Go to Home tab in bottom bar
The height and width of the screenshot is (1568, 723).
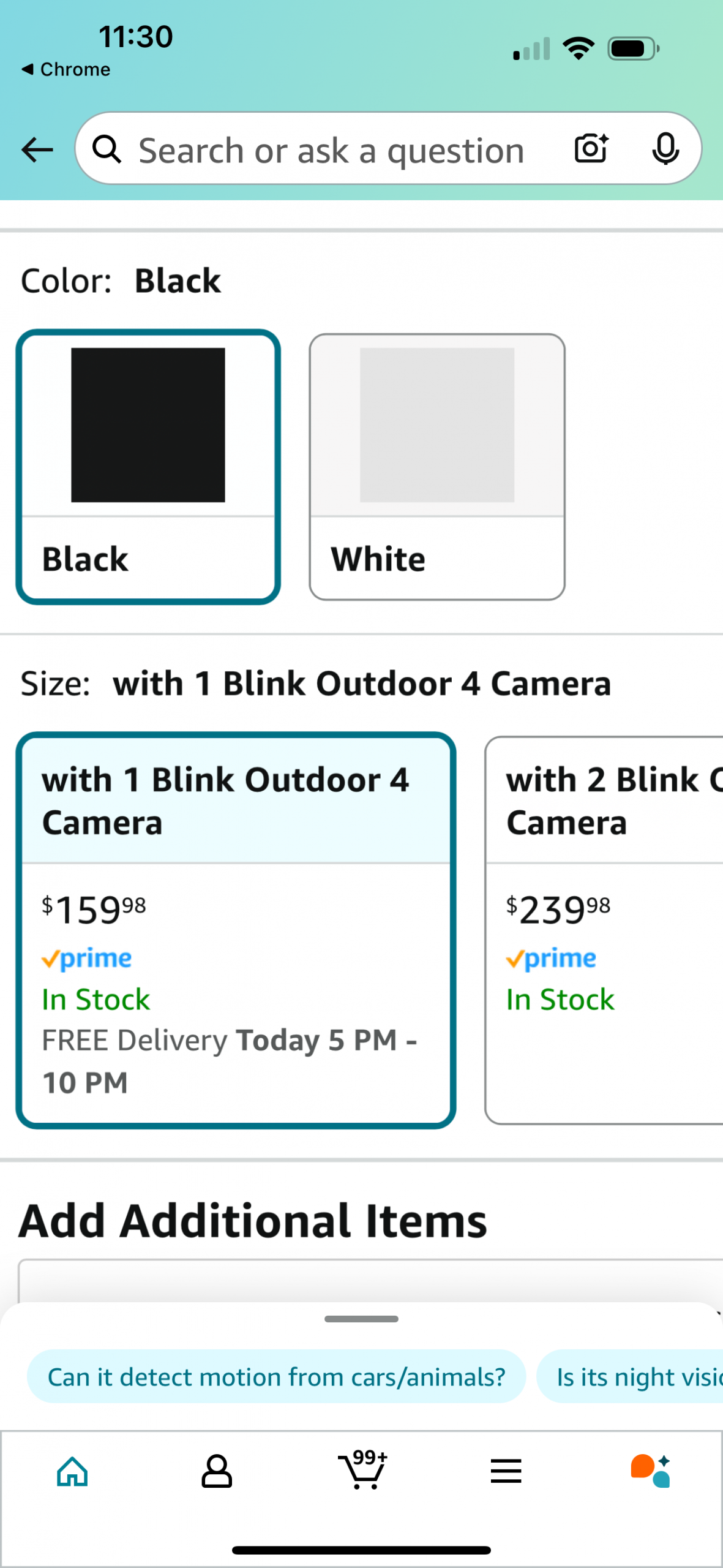point(72,1471)
